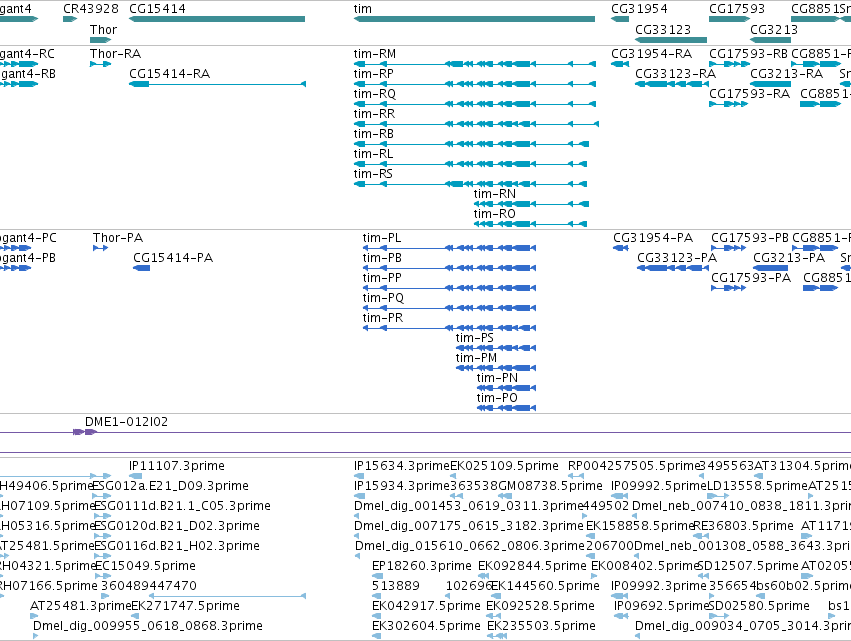Select the tim-PM protein label
Screen dimensions: 851x641
476,358
